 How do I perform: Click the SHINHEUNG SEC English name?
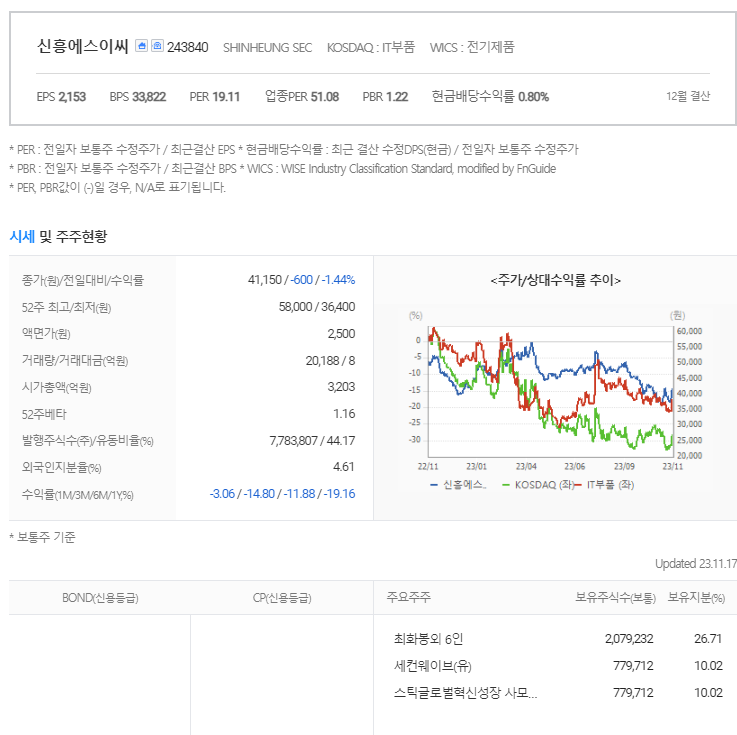click(x=267, y=47)
